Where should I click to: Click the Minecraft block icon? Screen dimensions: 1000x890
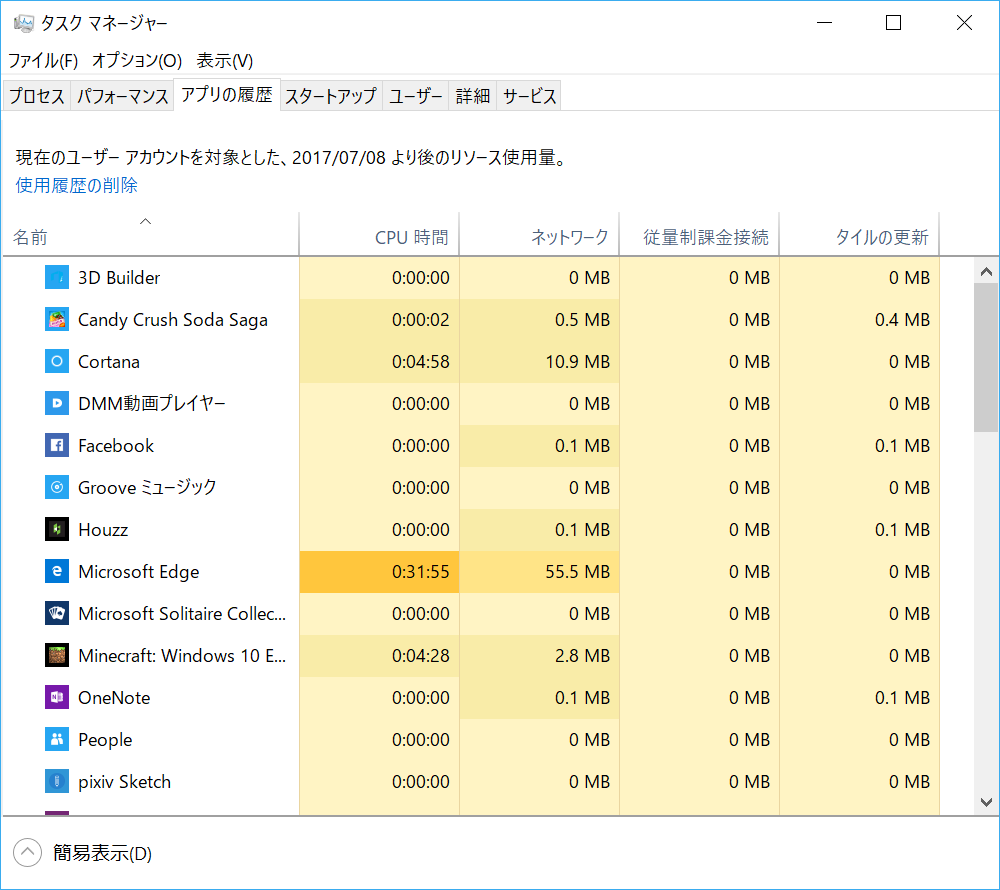(x=57, y=655)
